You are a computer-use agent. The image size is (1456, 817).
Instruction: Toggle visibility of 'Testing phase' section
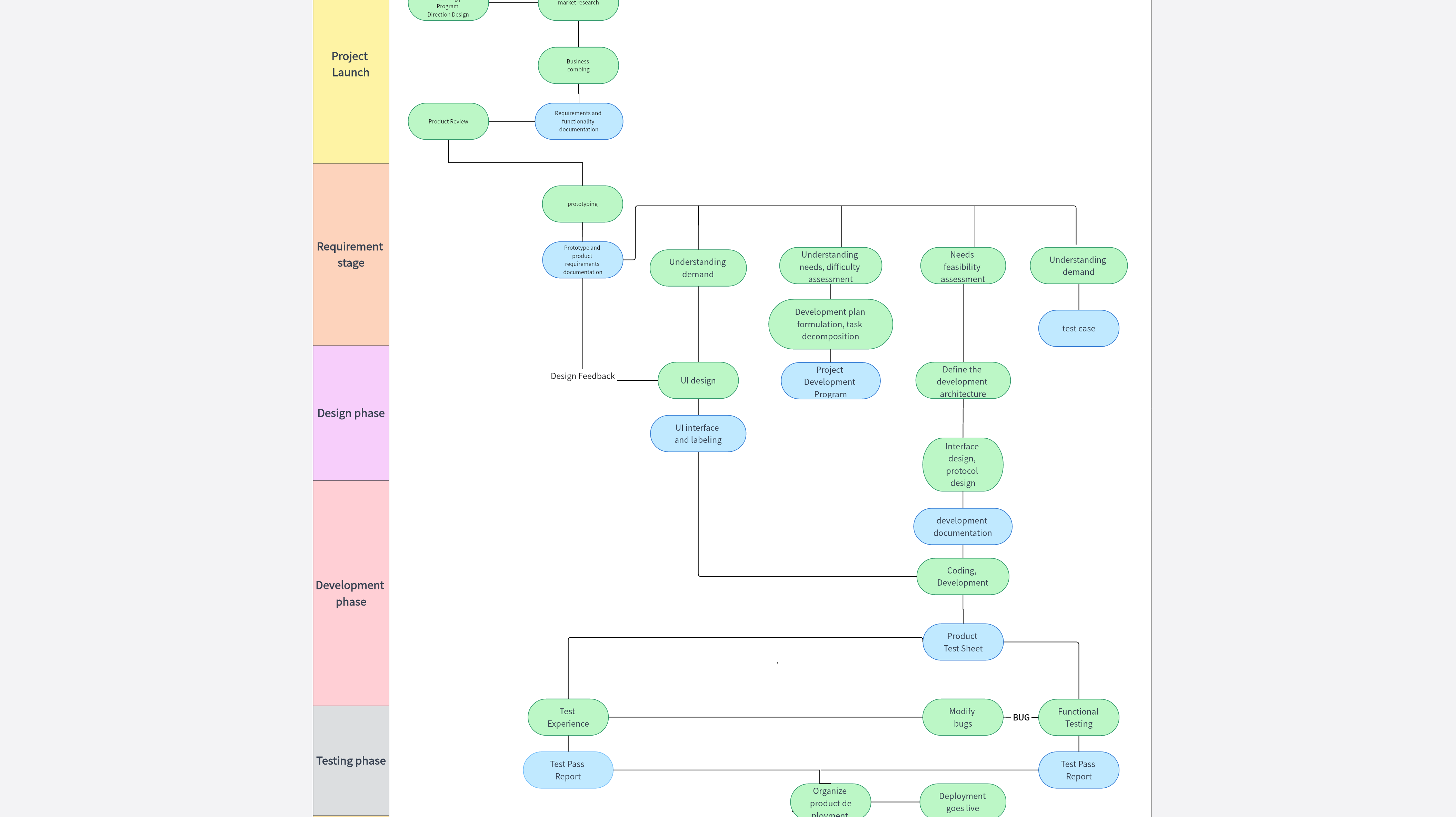(x=350, y=760)
